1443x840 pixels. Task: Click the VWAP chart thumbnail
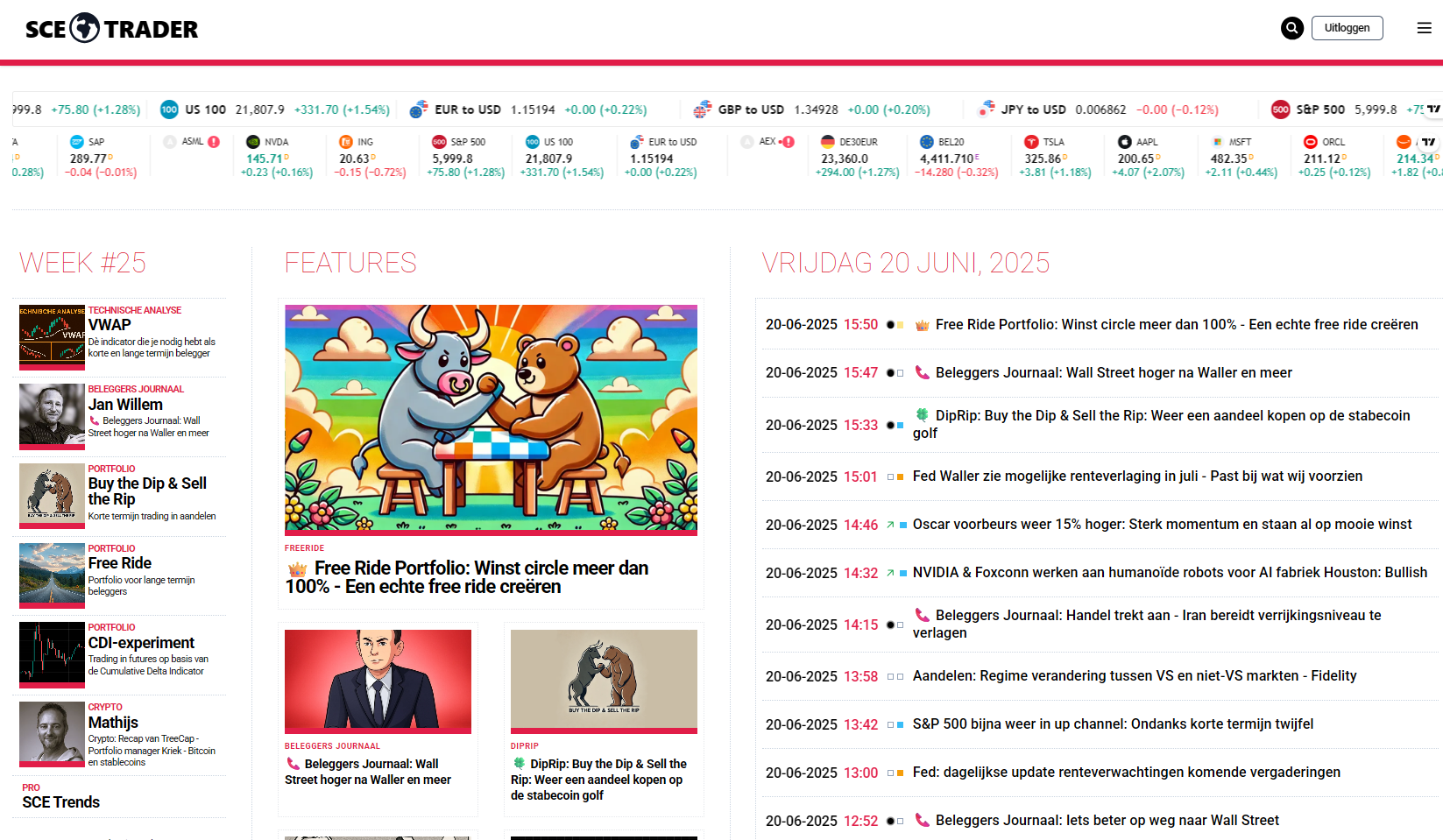(52, 337)
